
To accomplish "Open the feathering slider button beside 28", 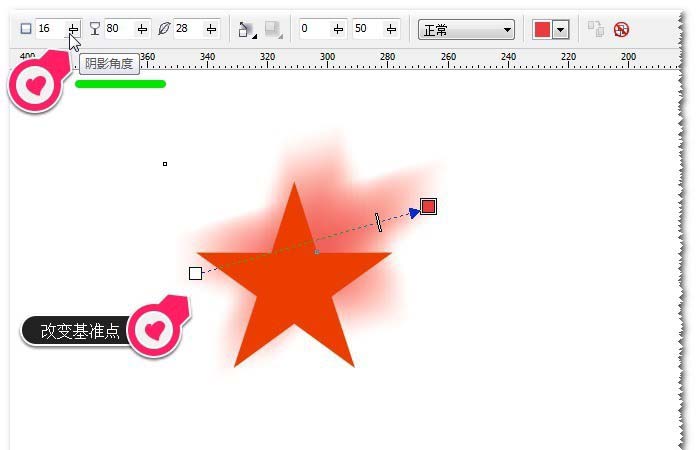I will click(211, 29).
